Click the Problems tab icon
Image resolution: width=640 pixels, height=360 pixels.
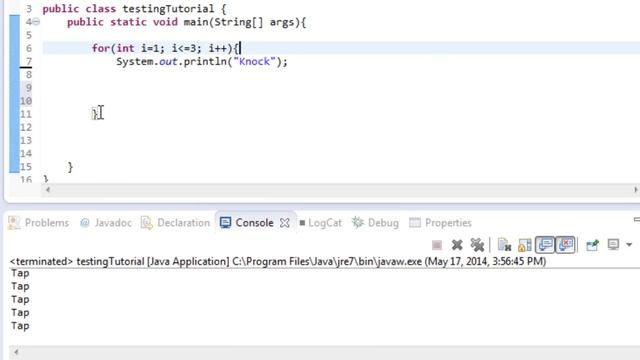[x=14, y=223]
